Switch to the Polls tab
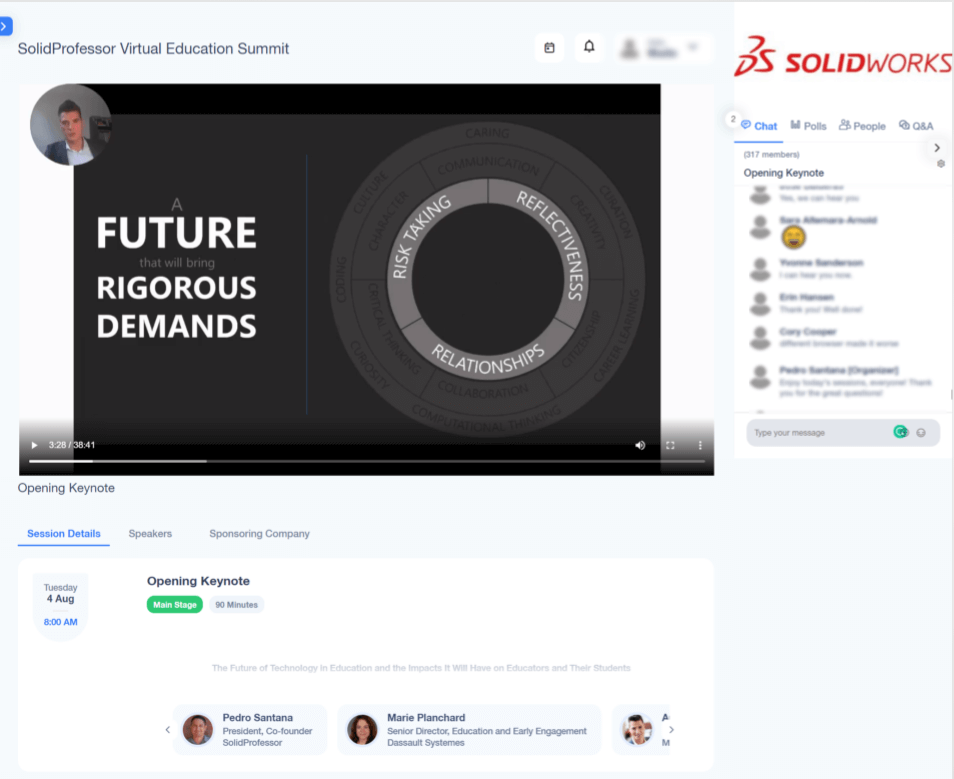 [x=808, y=126]
